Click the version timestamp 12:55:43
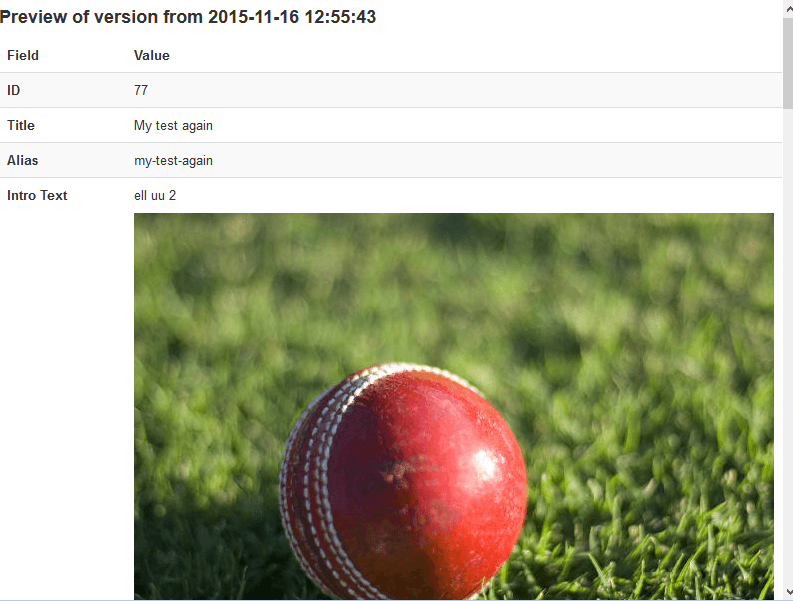 click(340, 17)
